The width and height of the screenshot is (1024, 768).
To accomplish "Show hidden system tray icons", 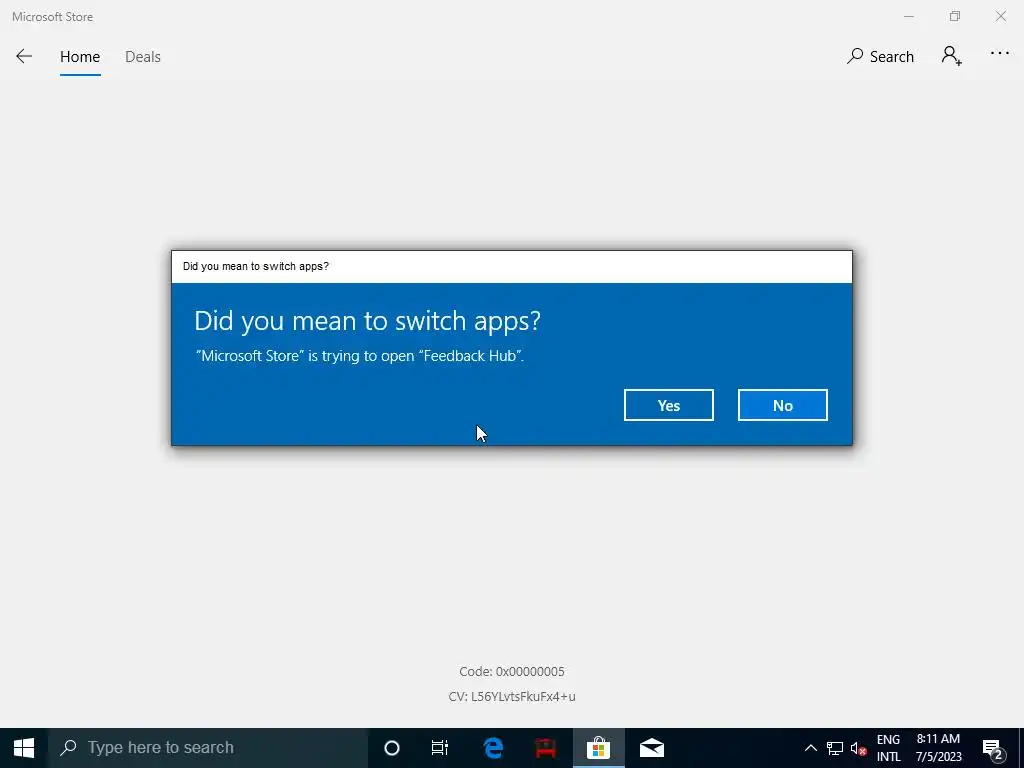I will [x=810, y=748].
